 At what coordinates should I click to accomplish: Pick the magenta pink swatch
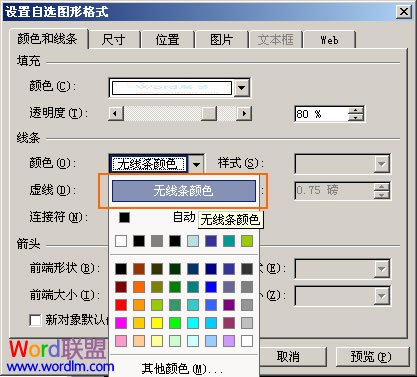click(x=121, y=323)
